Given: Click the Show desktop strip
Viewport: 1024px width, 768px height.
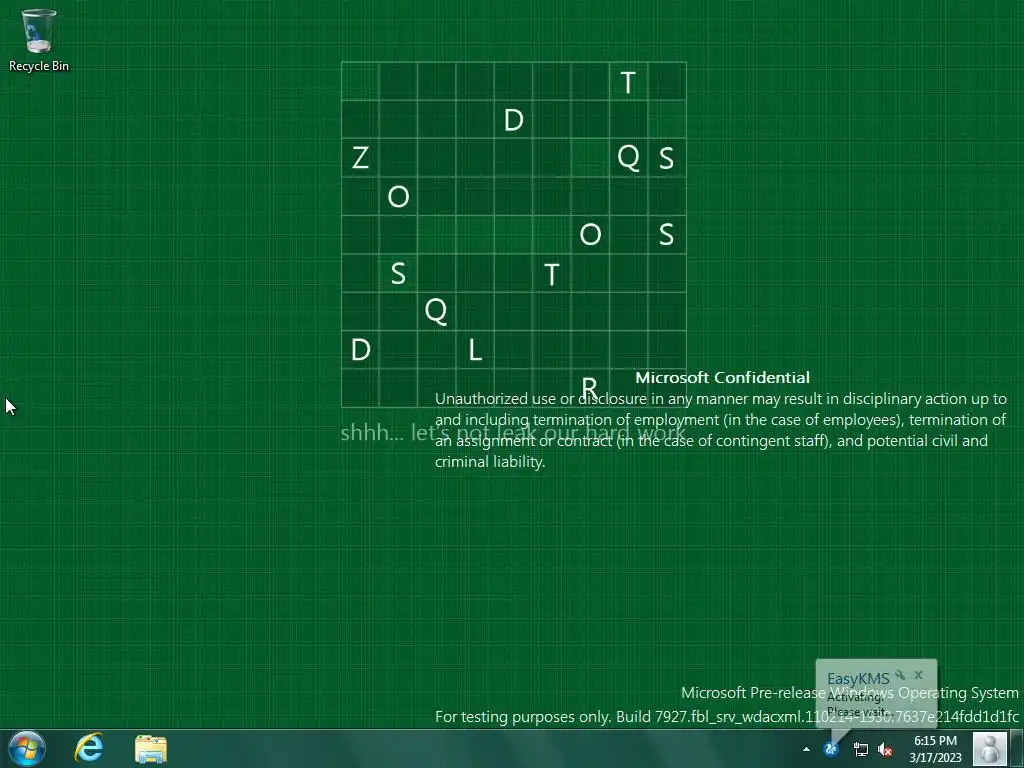Looking at the screenshot, I should pos(1017,749).
